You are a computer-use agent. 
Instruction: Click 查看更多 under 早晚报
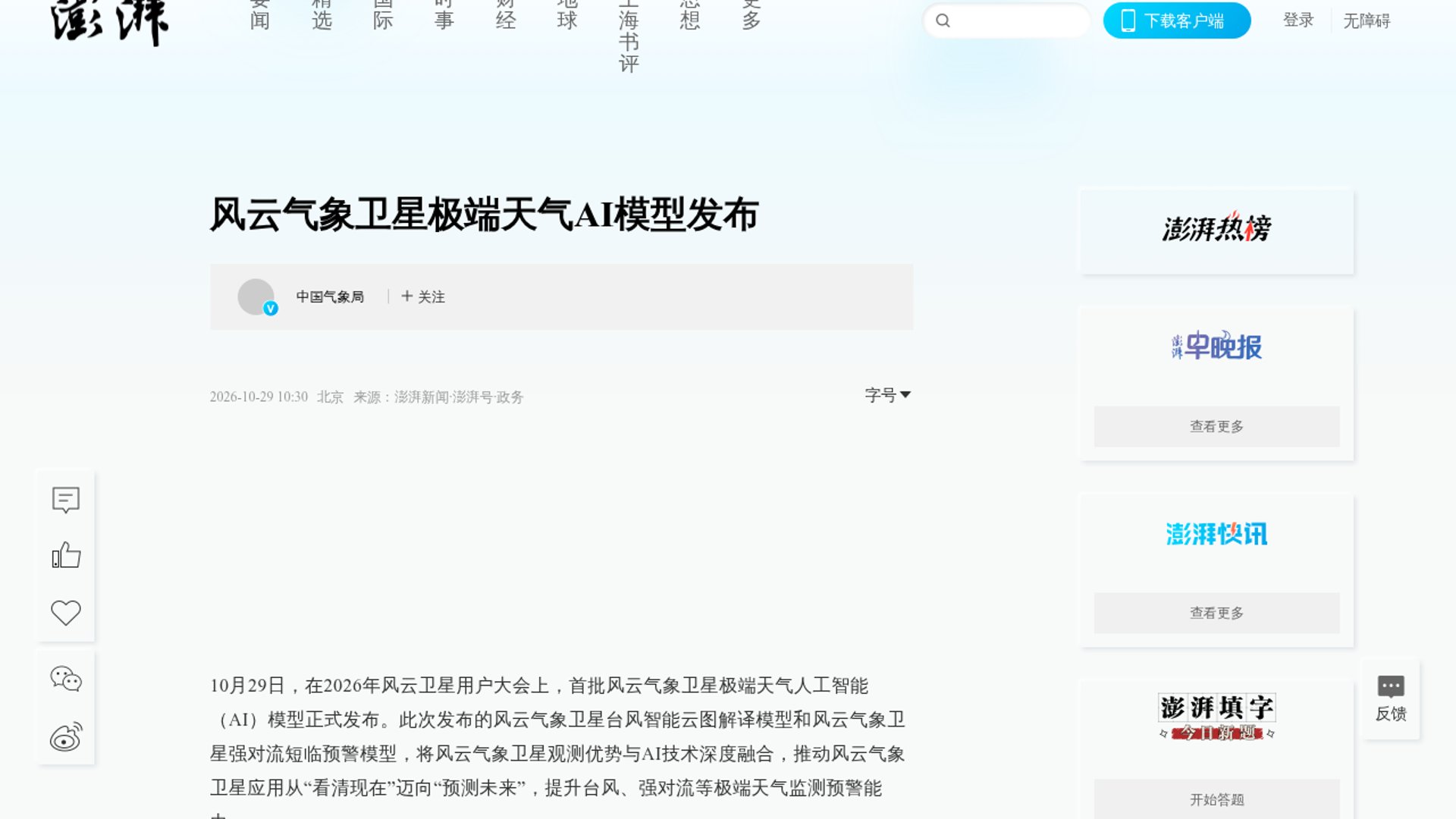click(1216, 426)
